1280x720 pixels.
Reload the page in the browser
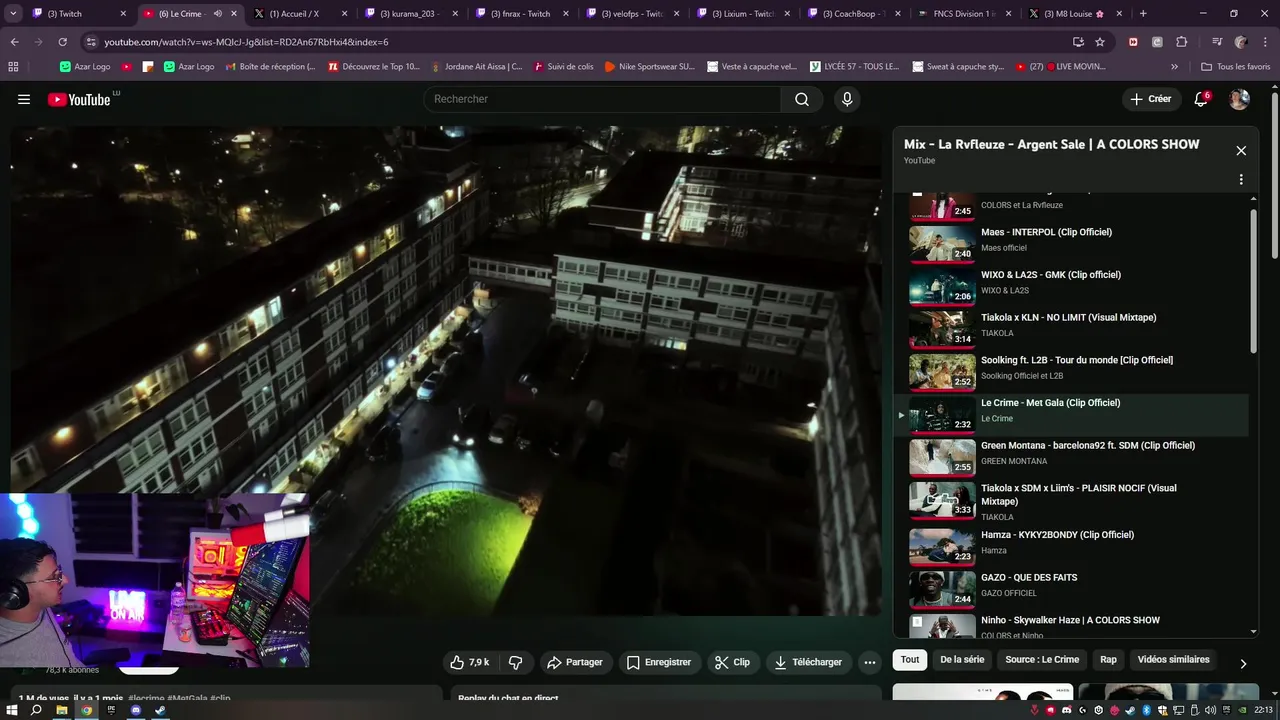pyautogui.click(x=62, y=42)
